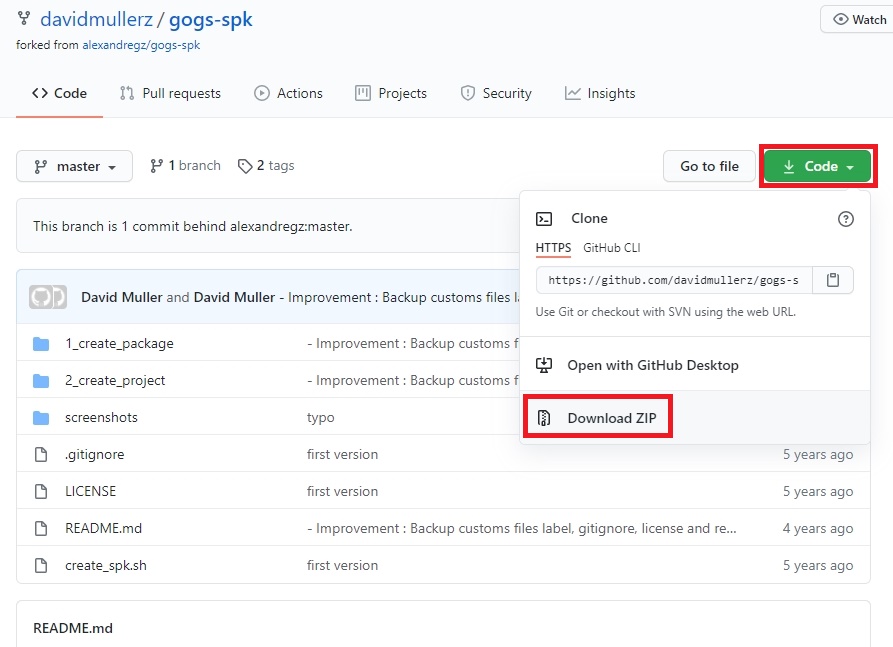The width and height of the screenshot is (893, 647).
Task: Open the first David Muller author link
Action: pos(122,297)
